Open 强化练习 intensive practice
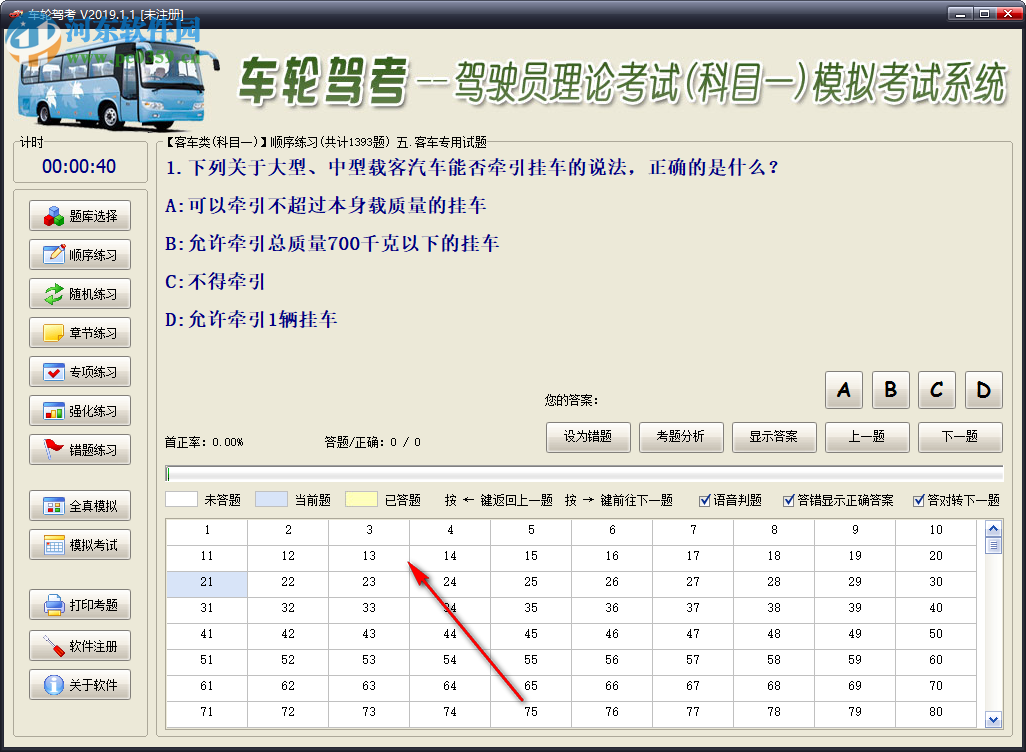The image size is (1026, 752). tap(80, 411)
